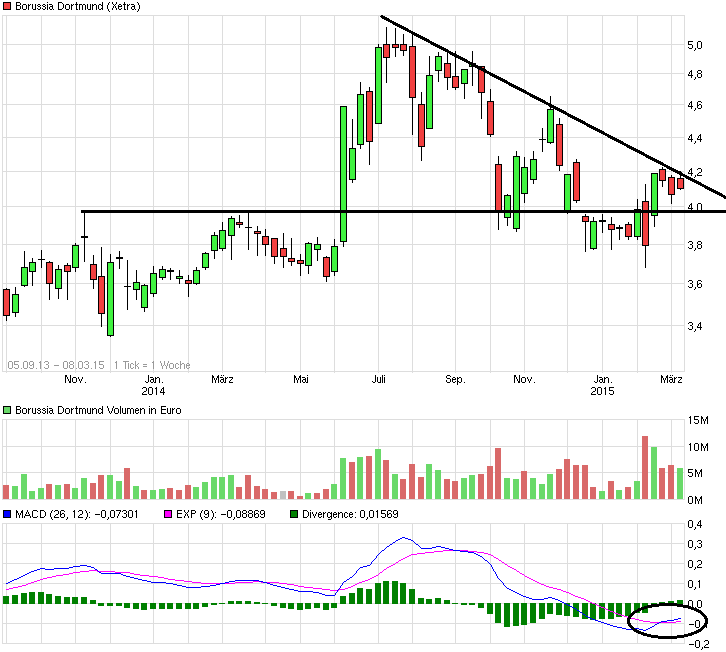Image resolution: width=726 pixels, height=652 pixels.
Task: Click the Jan. 2014 time axis label
Action: tap(153, 386)
